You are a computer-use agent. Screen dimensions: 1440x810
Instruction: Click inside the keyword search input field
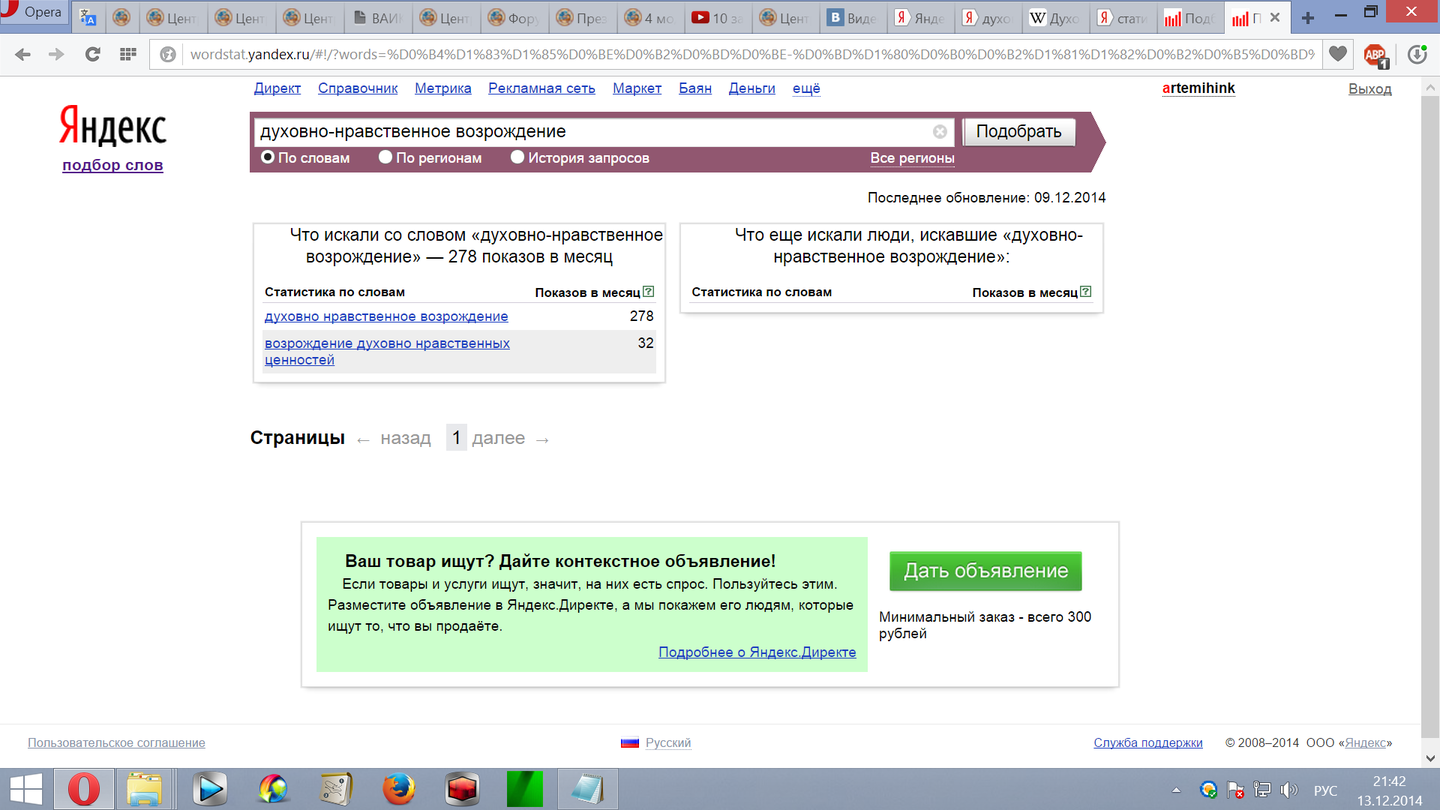click(x=590, y=132)
